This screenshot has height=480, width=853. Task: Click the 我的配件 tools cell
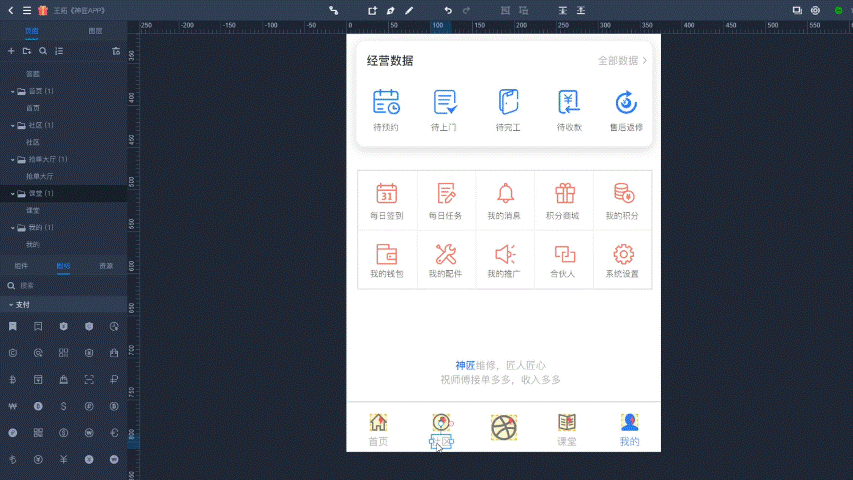446,260
